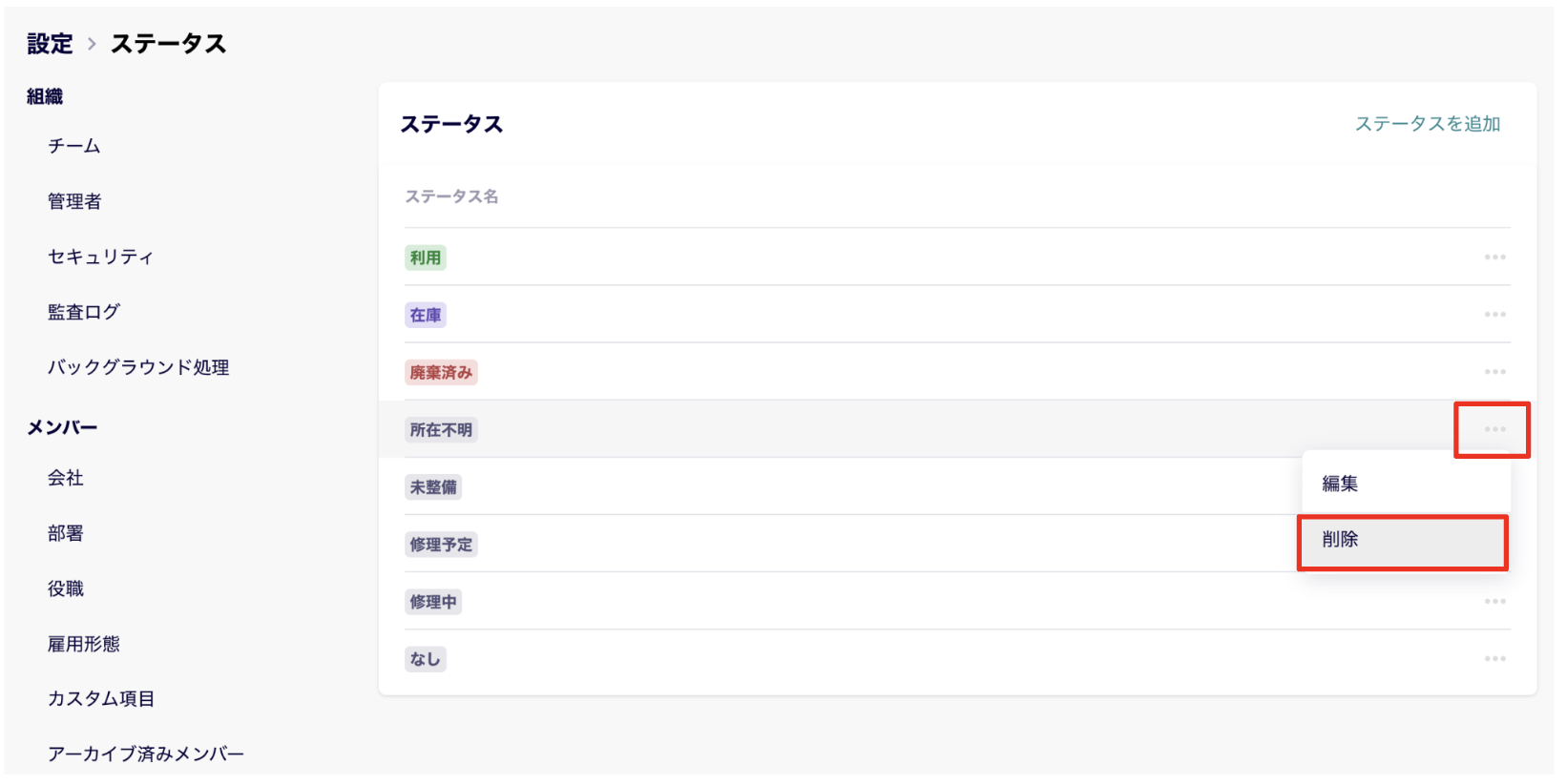Viewport: 1567px width, 784px height.
Task: Click the 未整備 status tag
Action: 433,487
